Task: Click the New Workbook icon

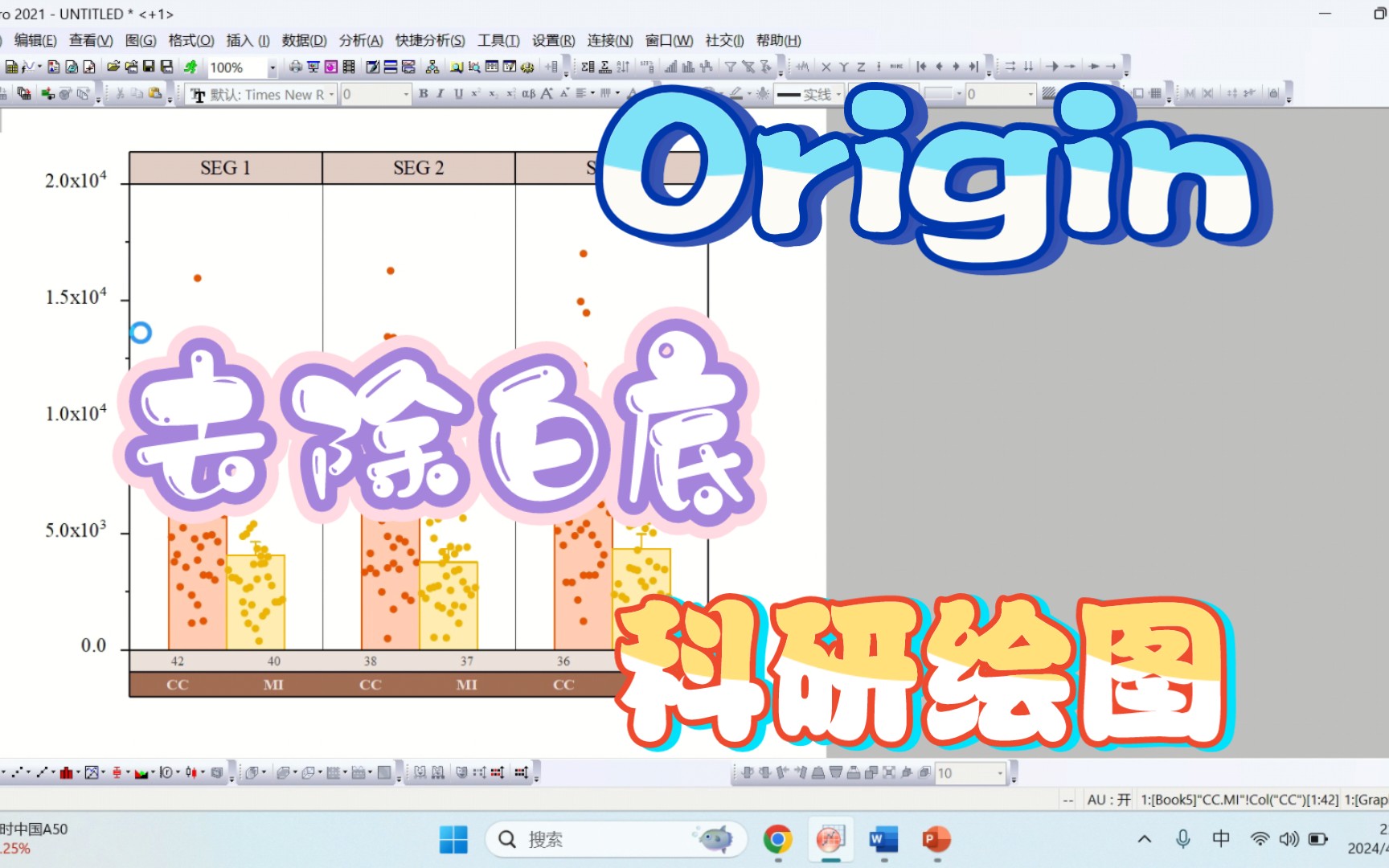Action: [x=11, y=67]
